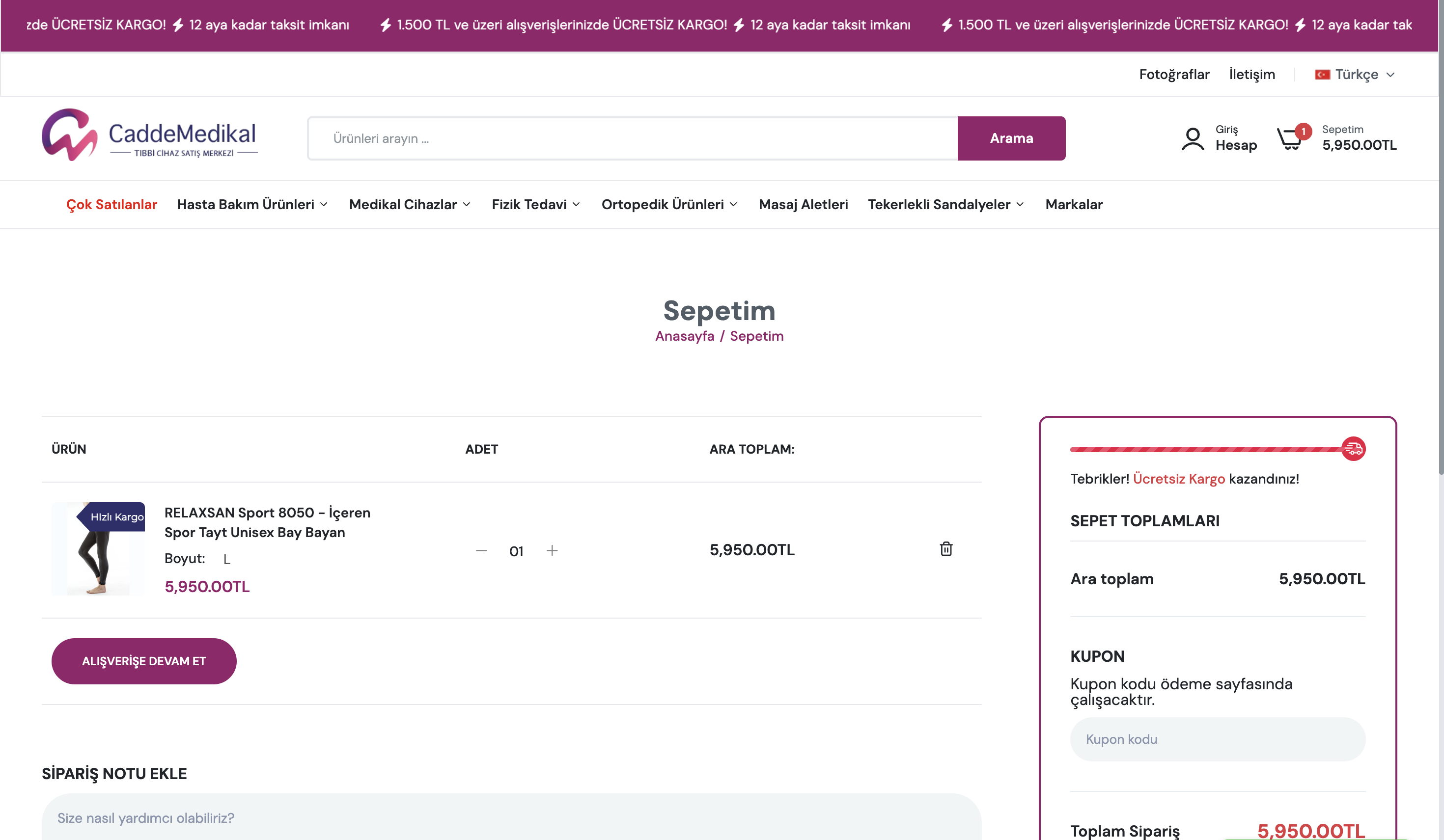The height and width of the screenshot is (840, 1444).
Task: Focus the Ürünleri arayın search field
Action: (633, 138)
